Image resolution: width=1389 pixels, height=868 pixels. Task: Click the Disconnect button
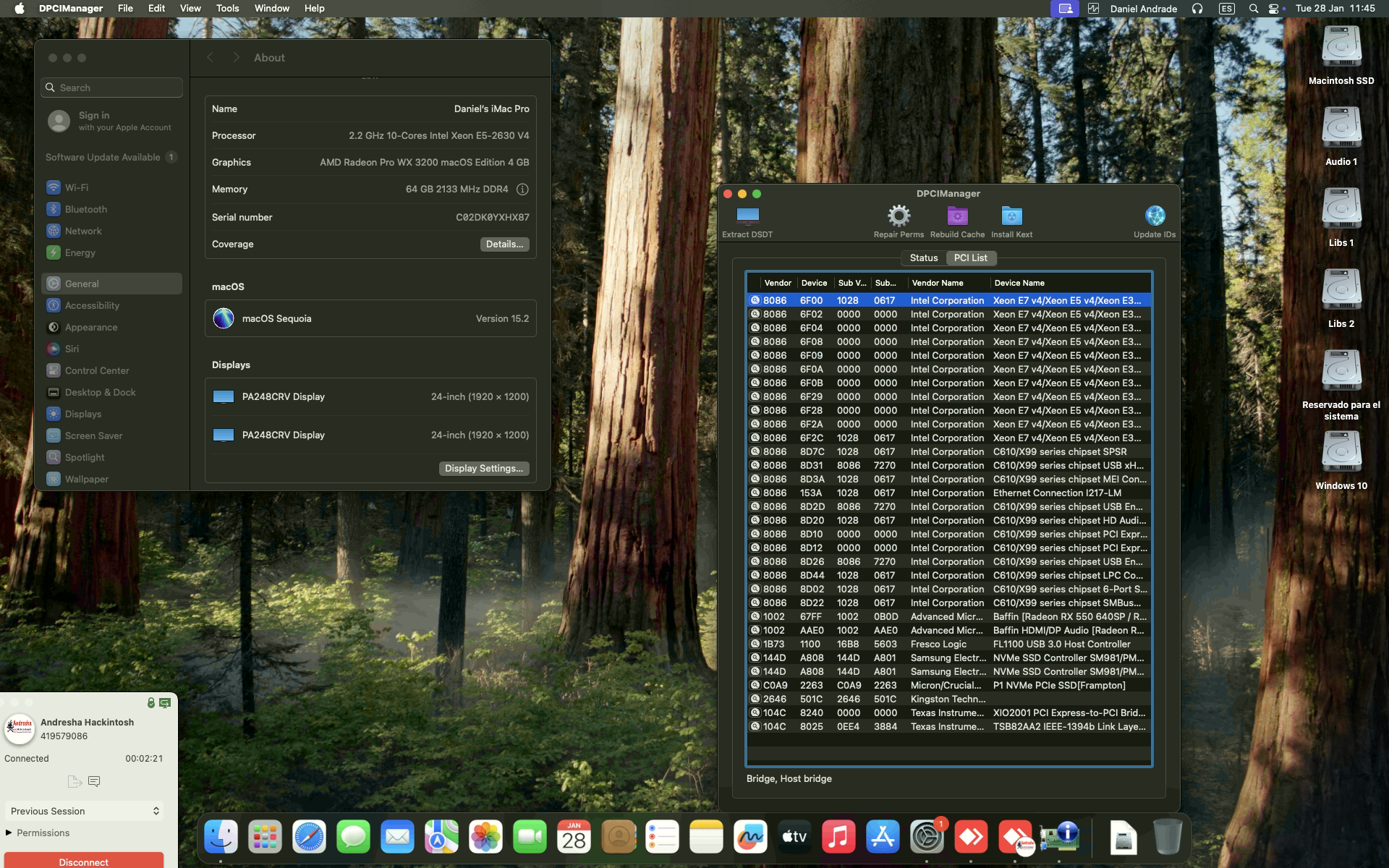point(84,861)
